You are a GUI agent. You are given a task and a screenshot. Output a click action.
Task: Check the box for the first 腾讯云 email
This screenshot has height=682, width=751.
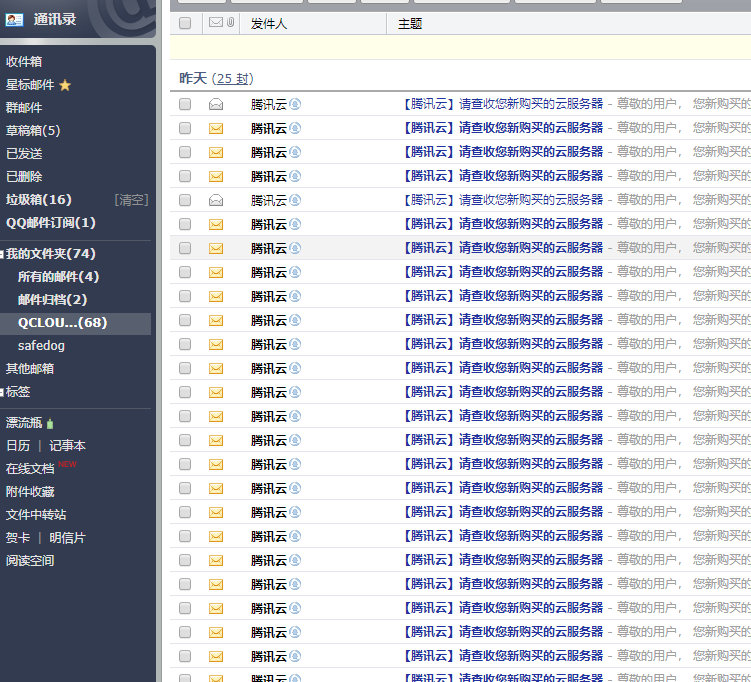tap(185, 104)
